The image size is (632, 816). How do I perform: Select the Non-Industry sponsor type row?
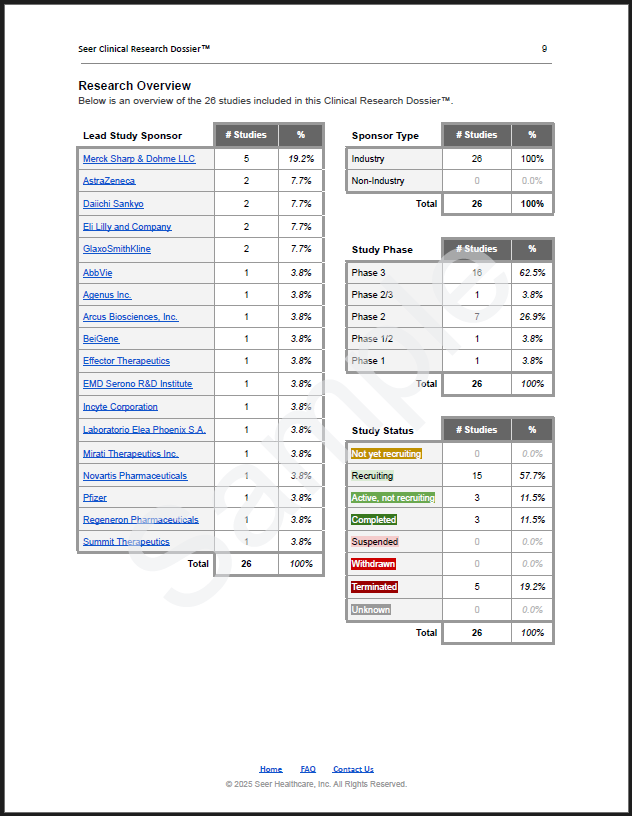tap(449, 181)
